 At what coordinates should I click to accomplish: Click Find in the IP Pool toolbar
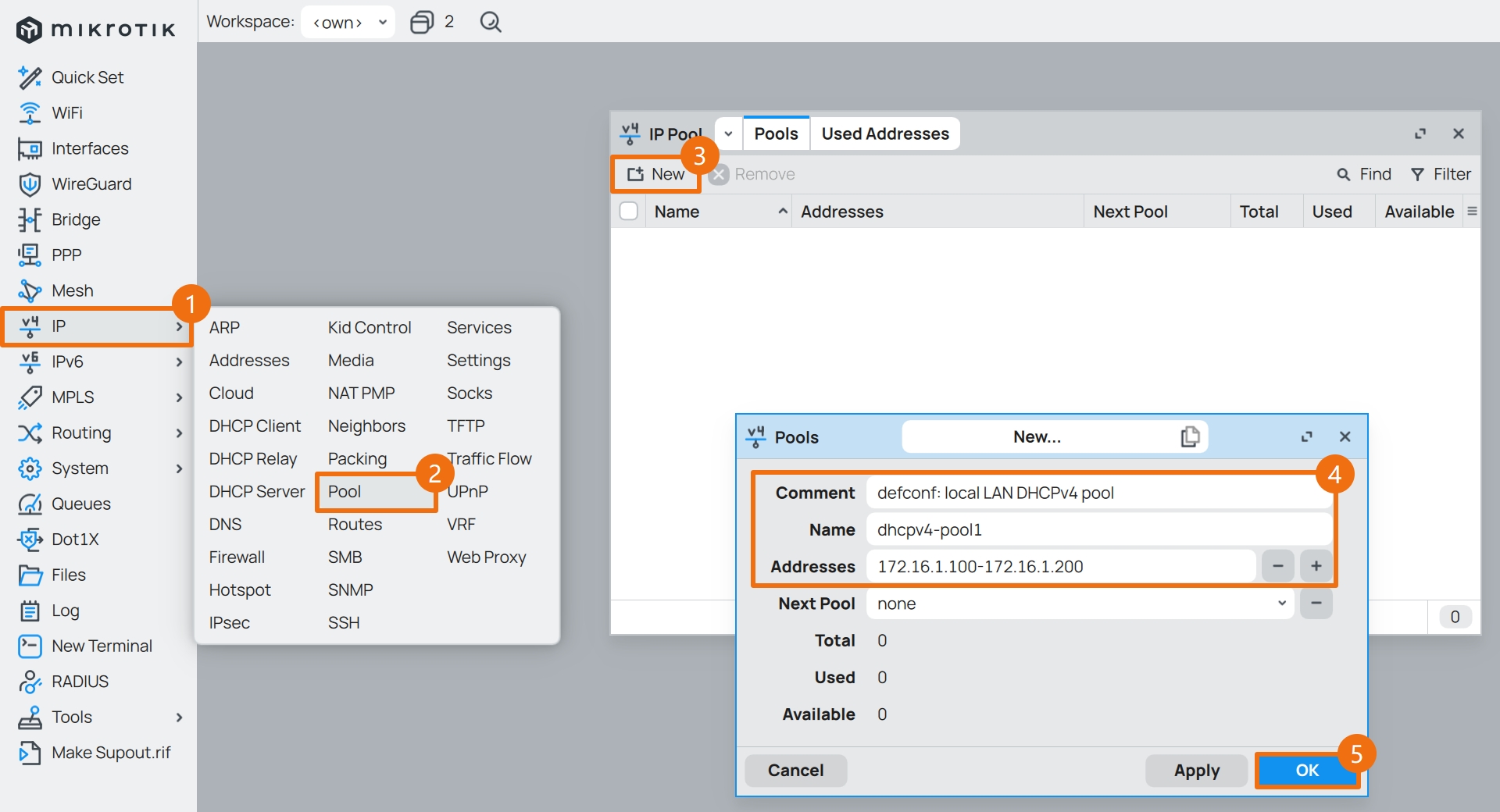[1364, 174]
